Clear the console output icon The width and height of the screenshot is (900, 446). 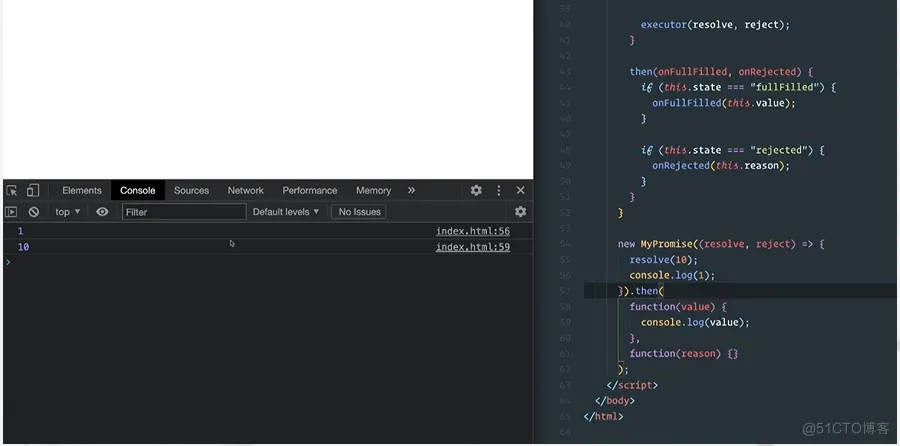point(34,212)
